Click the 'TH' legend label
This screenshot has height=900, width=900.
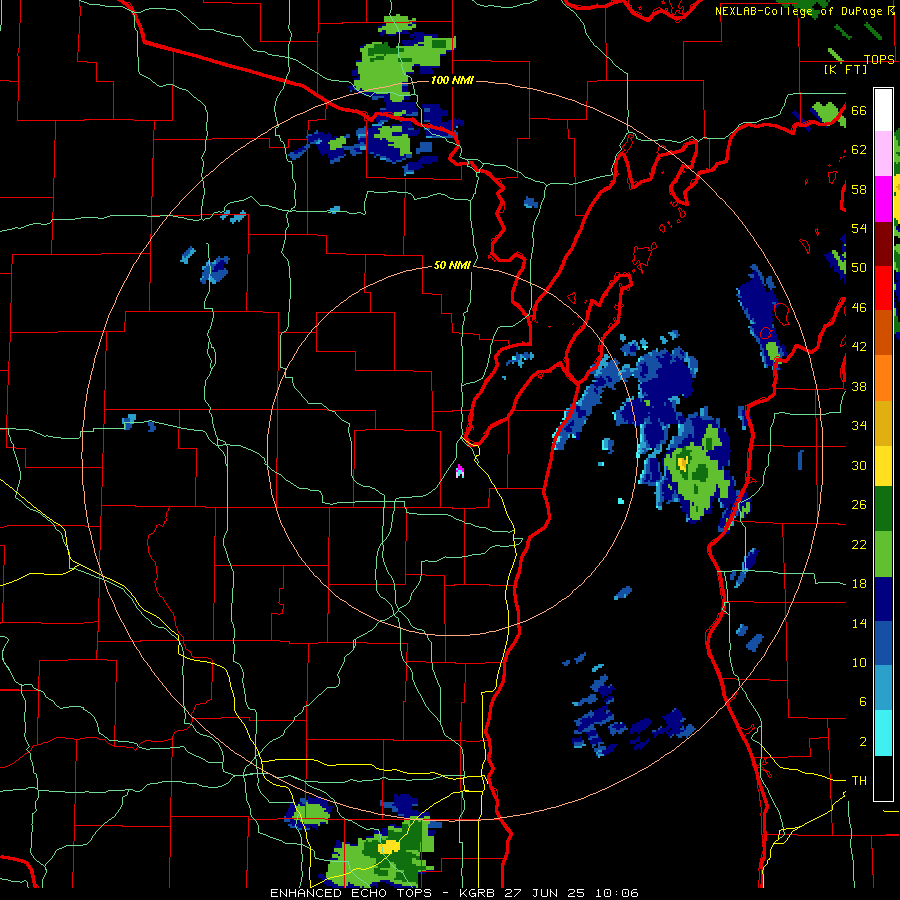pyautogui.click(x=859, y=780)
